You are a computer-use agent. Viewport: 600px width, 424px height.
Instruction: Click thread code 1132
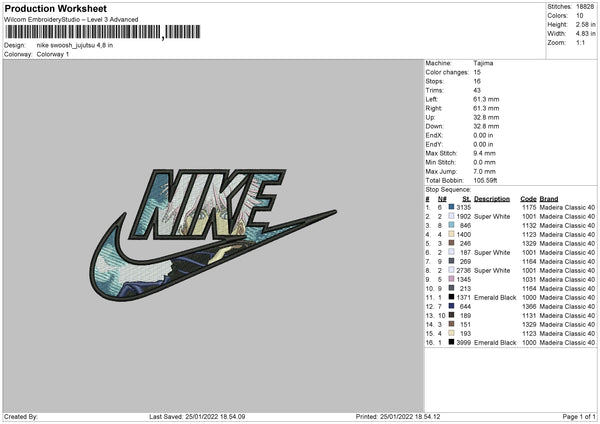pyautogui.click(x=529, y=225)
